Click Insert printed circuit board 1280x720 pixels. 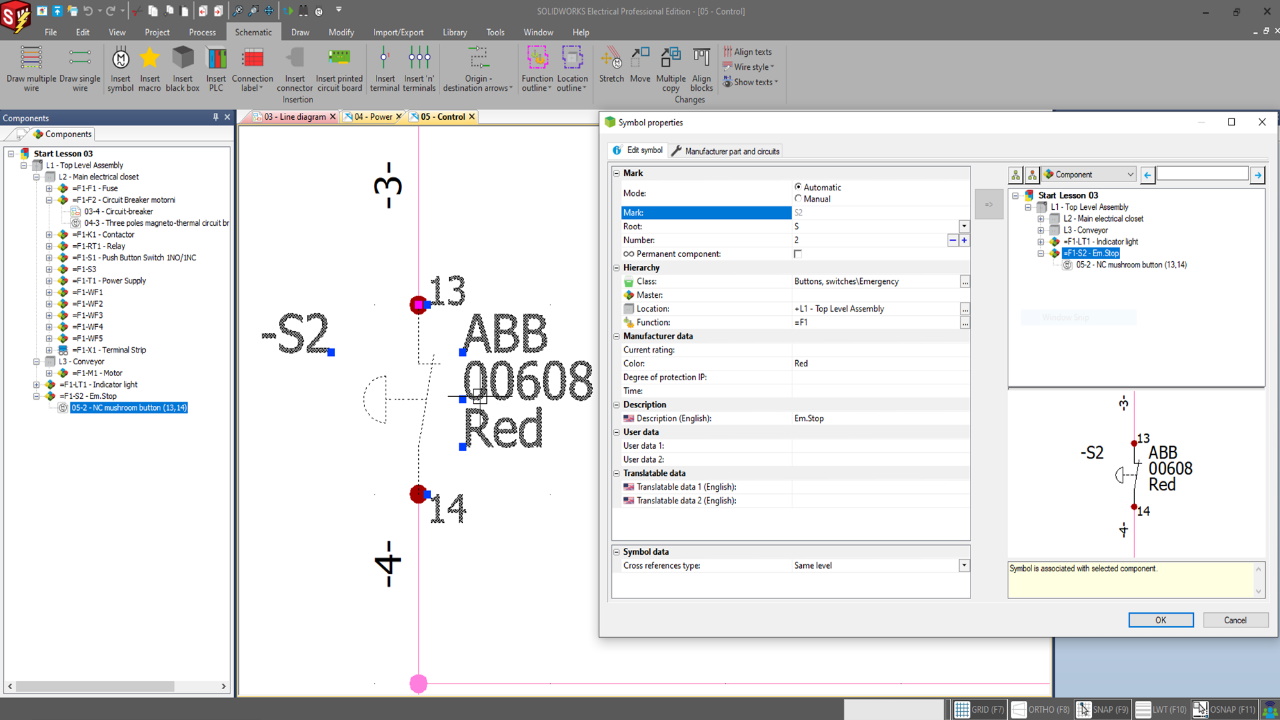point(339,69)
